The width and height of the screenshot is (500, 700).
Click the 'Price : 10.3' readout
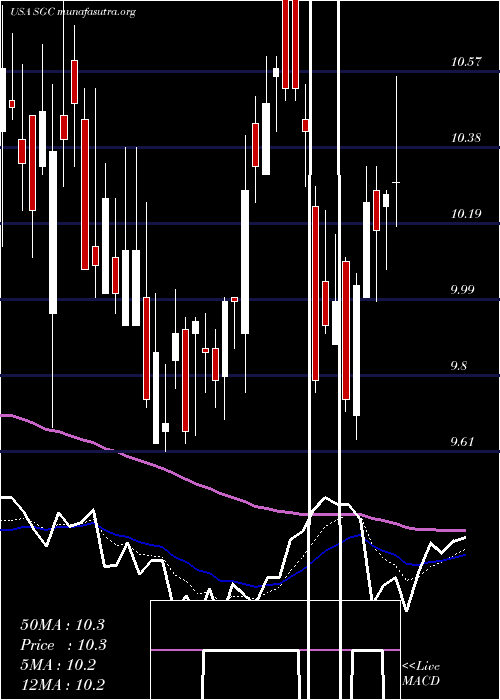tap(63, 645)
